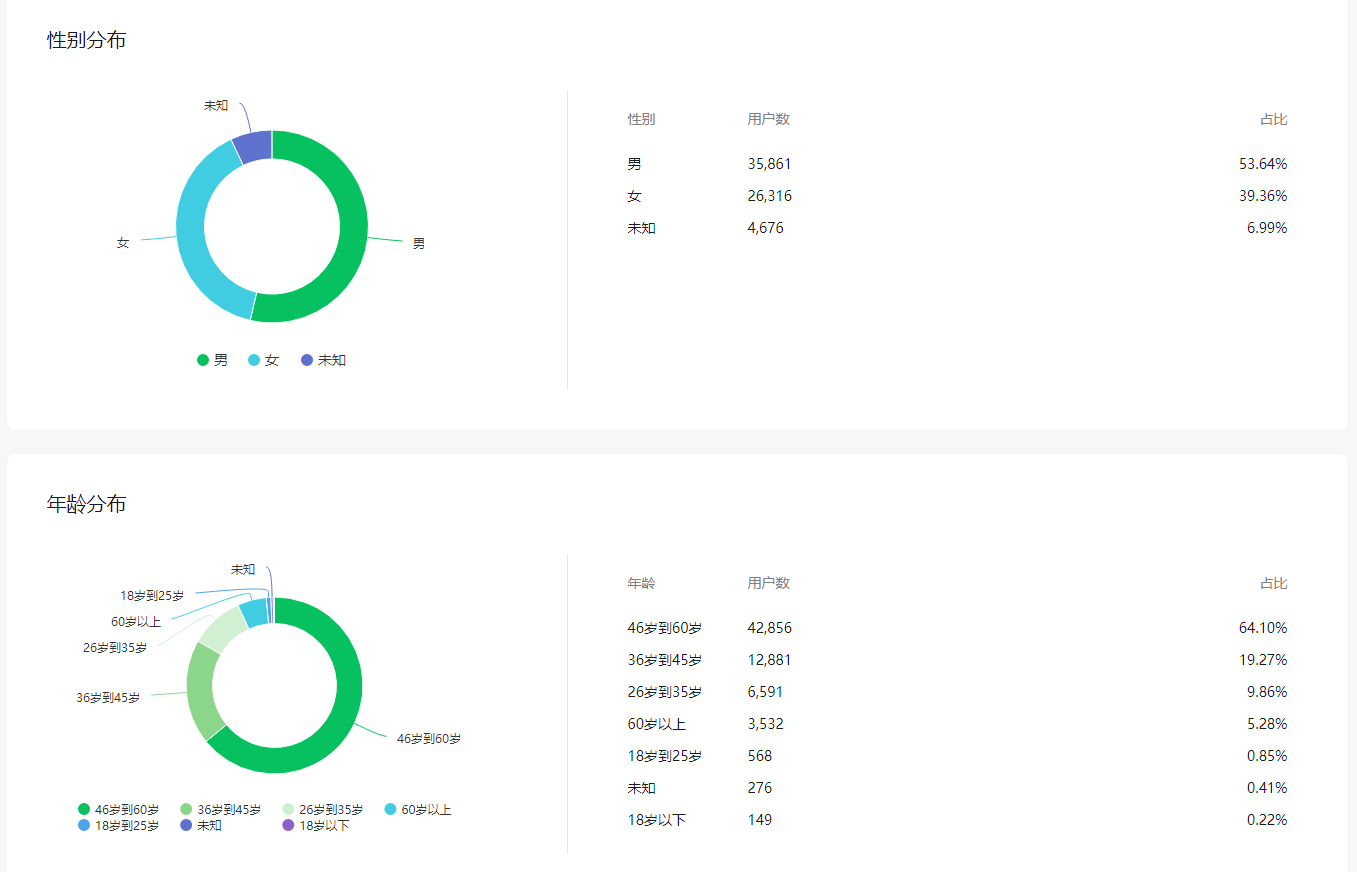Click the user count 3,532
Screen dimensions: 1357x872
click(x=765, y=724)
